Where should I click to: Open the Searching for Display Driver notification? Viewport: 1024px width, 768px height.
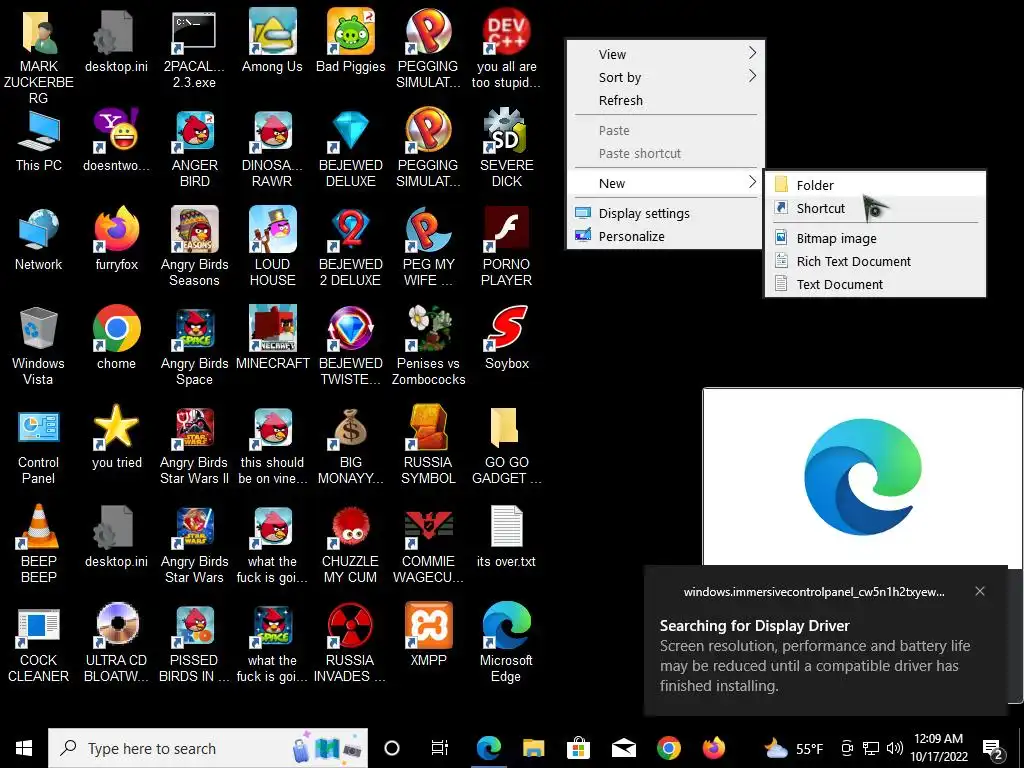coord(826,641)
